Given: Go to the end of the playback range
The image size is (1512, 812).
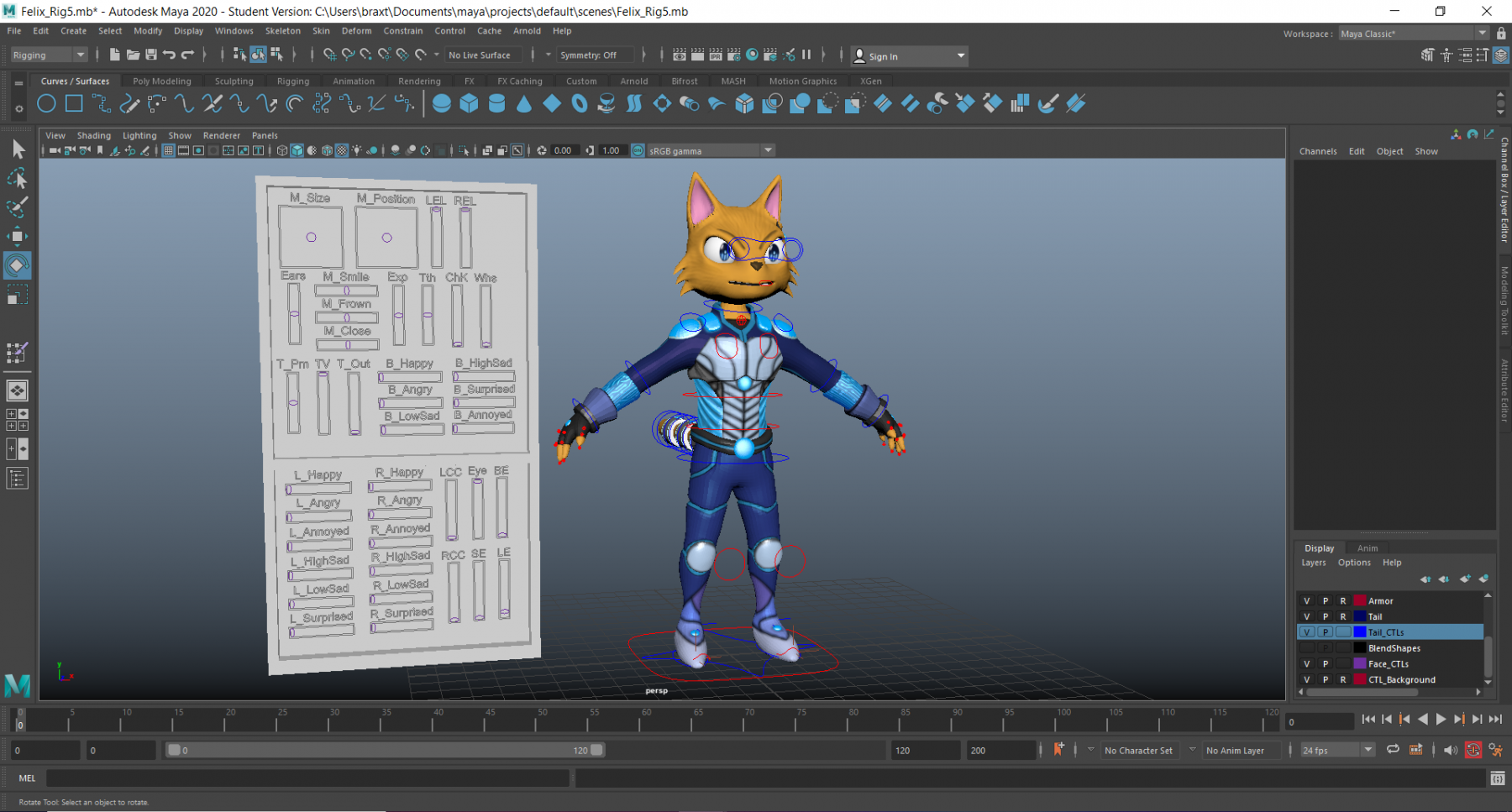Looking at the screenshot, I should coord(1495,719).
